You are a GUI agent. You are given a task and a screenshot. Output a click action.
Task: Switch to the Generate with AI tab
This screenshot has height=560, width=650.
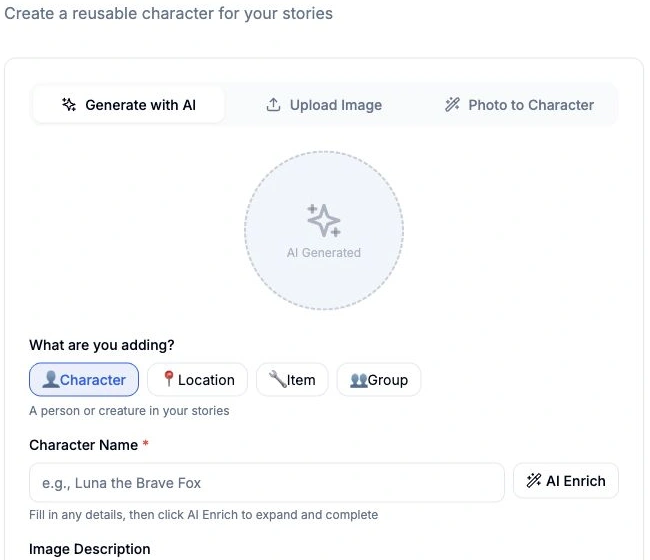point(129,105)
